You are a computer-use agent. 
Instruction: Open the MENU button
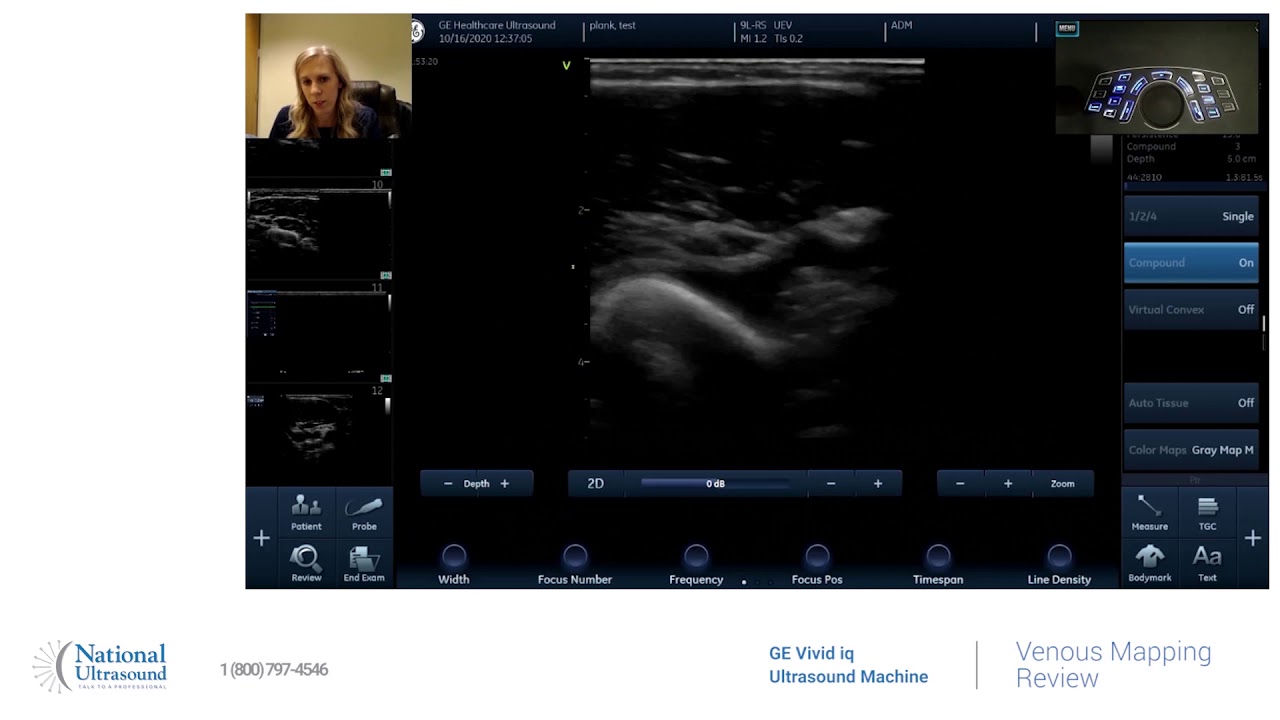pos(1067,28)
